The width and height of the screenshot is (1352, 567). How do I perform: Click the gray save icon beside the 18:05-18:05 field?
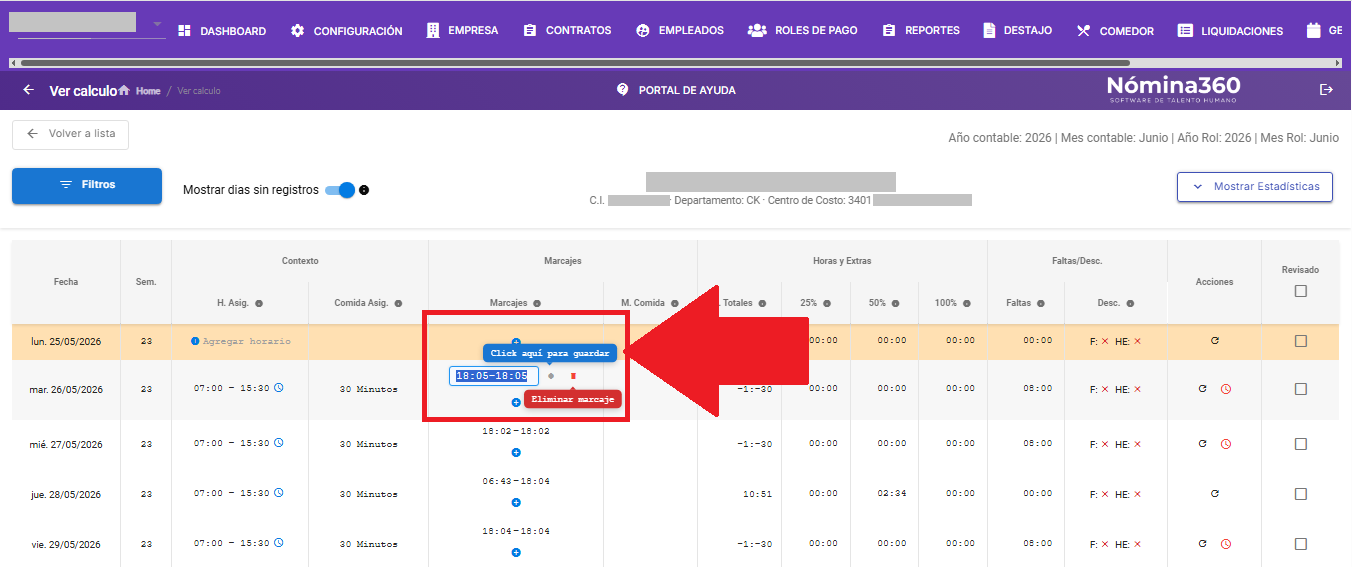[x=551, y=376]
